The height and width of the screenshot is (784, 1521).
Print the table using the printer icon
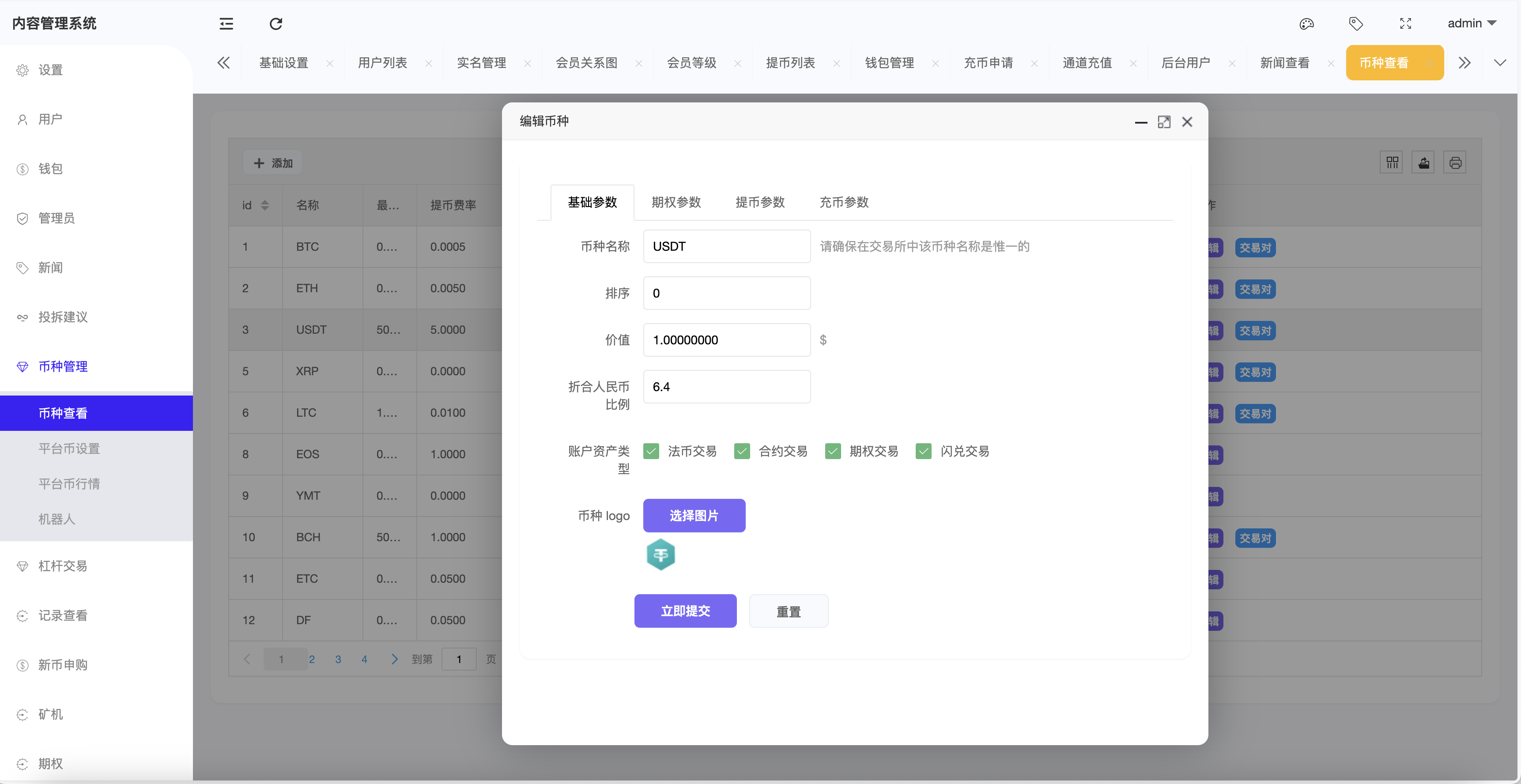click(x=1456, y=162)
